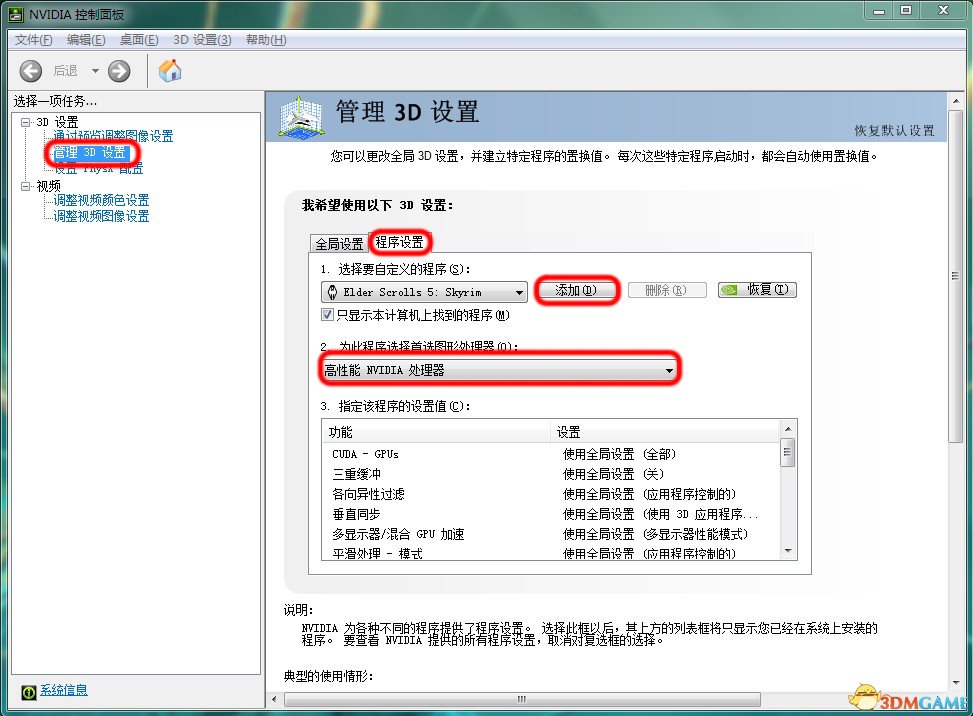Select the 各向异性过滤 row
The width and height of the screenshot is (973, 716).
coord(550,494)
